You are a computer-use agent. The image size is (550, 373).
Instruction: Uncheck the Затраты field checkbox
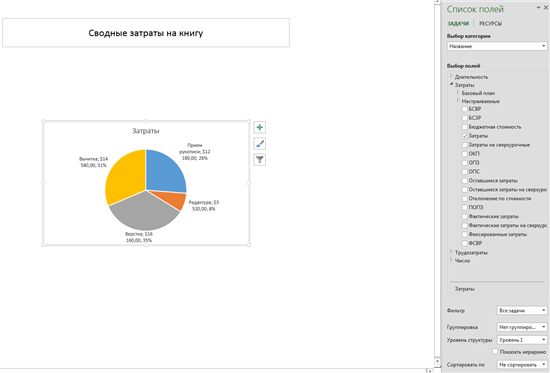(x=465, y=136)
